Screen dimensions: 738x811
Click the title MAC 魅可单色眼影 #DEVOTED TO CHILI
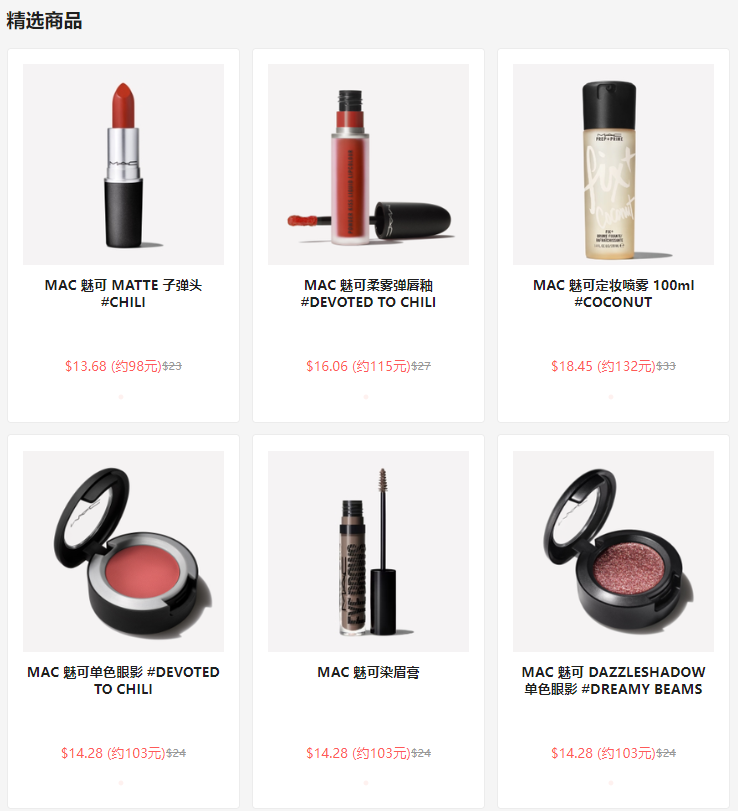click(x=123, y=680)
